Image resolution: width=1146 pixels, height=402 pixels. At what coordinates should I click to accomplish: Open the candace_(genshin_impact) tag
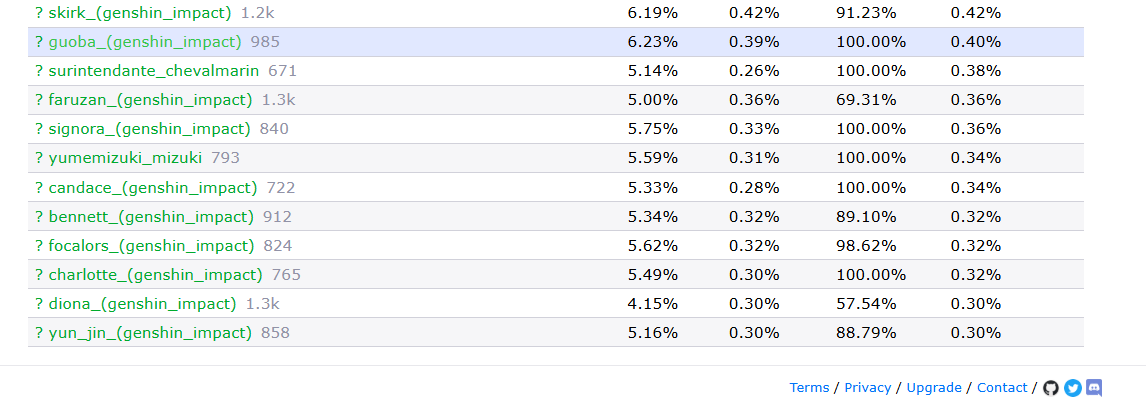point(152,188)
